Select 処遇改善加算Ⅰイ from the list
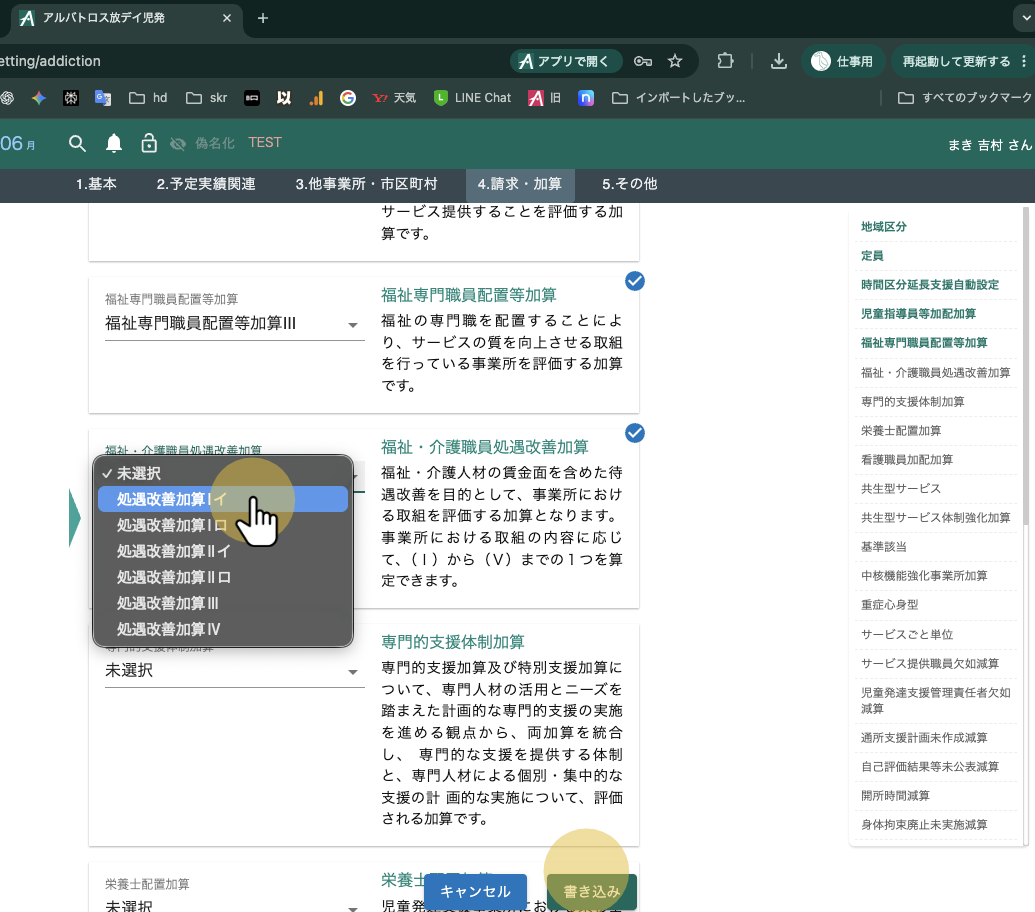1035x912 pixels. [x=222, y=499]
